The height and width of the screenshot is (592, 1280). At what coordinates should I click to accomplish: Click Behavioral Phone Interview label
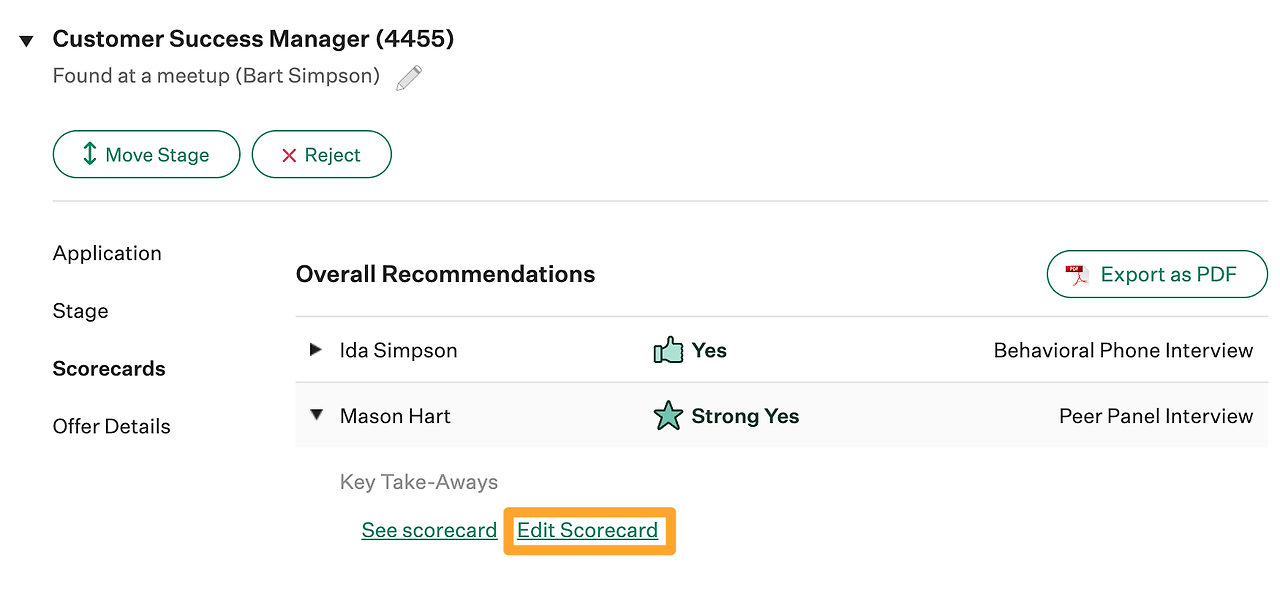coord(1123,350)
